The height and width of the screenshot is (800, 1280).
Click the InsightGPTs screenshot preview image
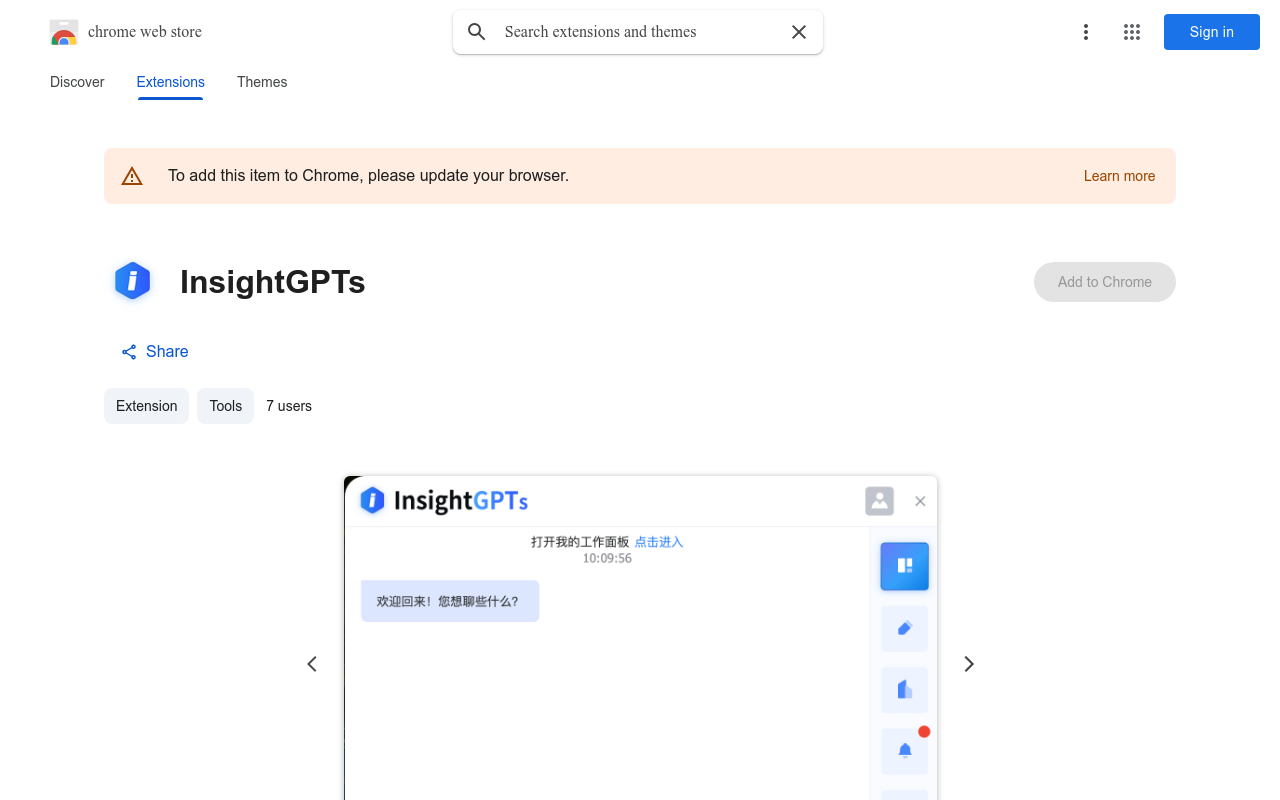[x=641, y=638]
